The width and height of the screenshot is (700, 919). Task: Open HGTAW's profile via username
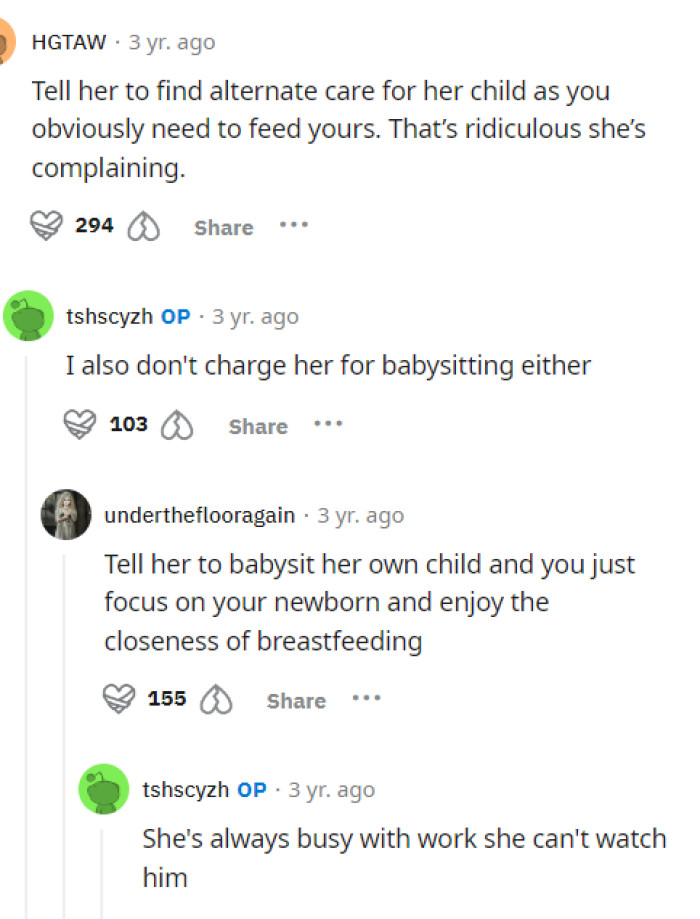click(x=68, y=42)
